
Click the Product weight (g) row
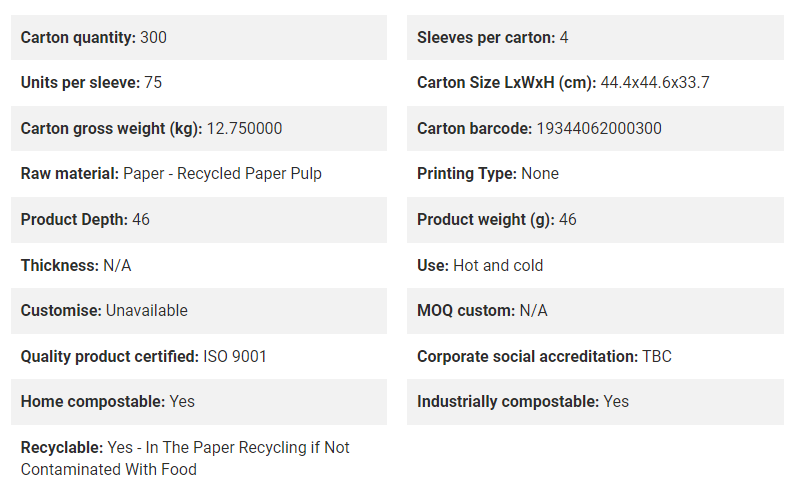click(x=595, y=220)
